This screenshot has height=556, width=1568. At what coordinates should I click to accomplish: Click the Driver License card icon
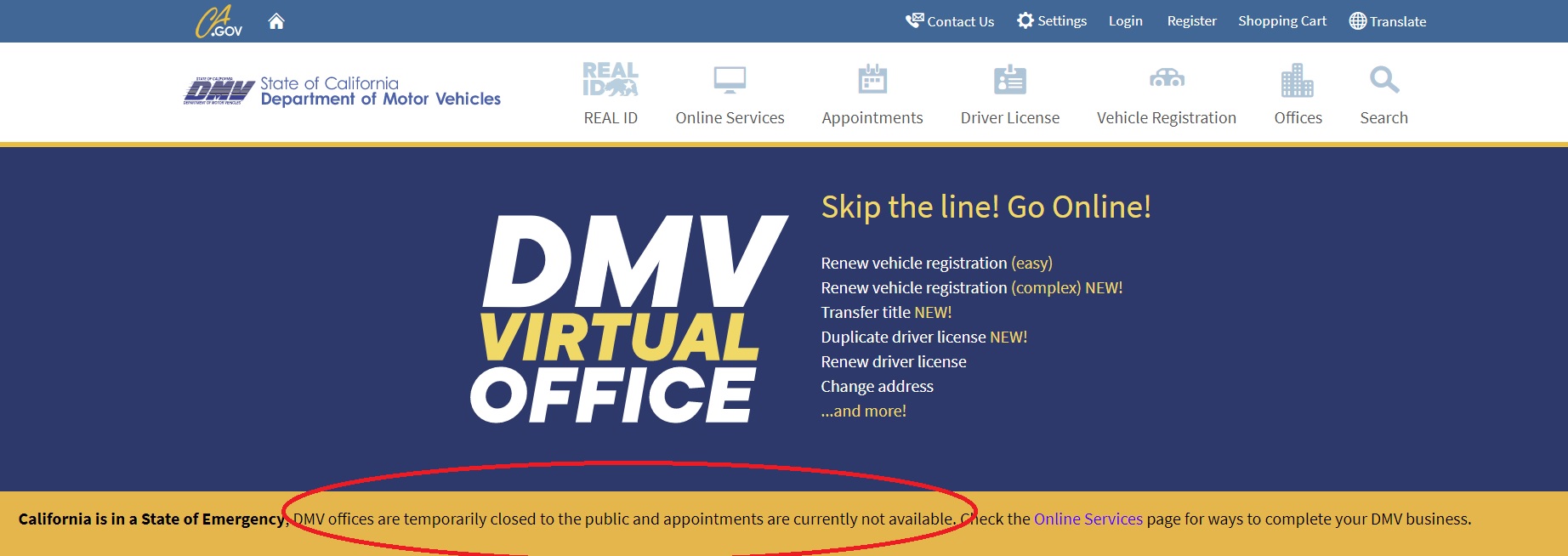1010,80
